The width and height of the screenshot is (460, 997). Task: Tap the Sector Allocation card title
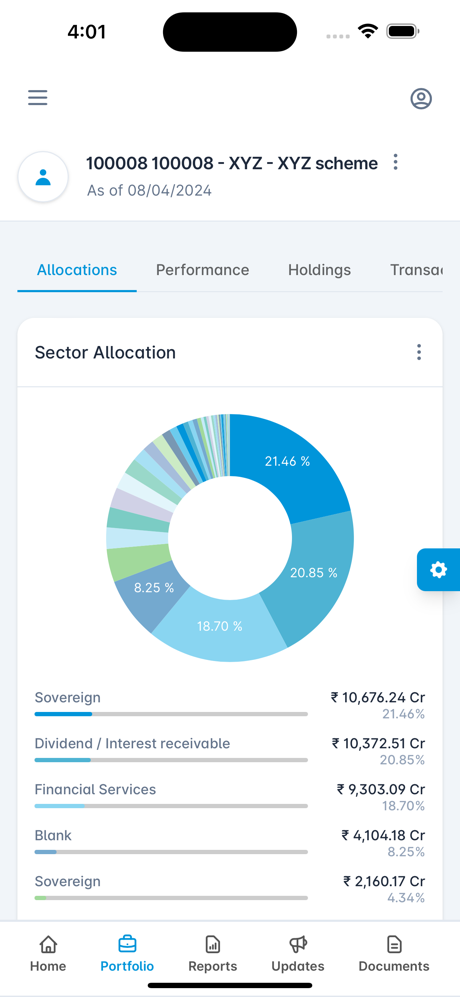(x=105, y=352)
